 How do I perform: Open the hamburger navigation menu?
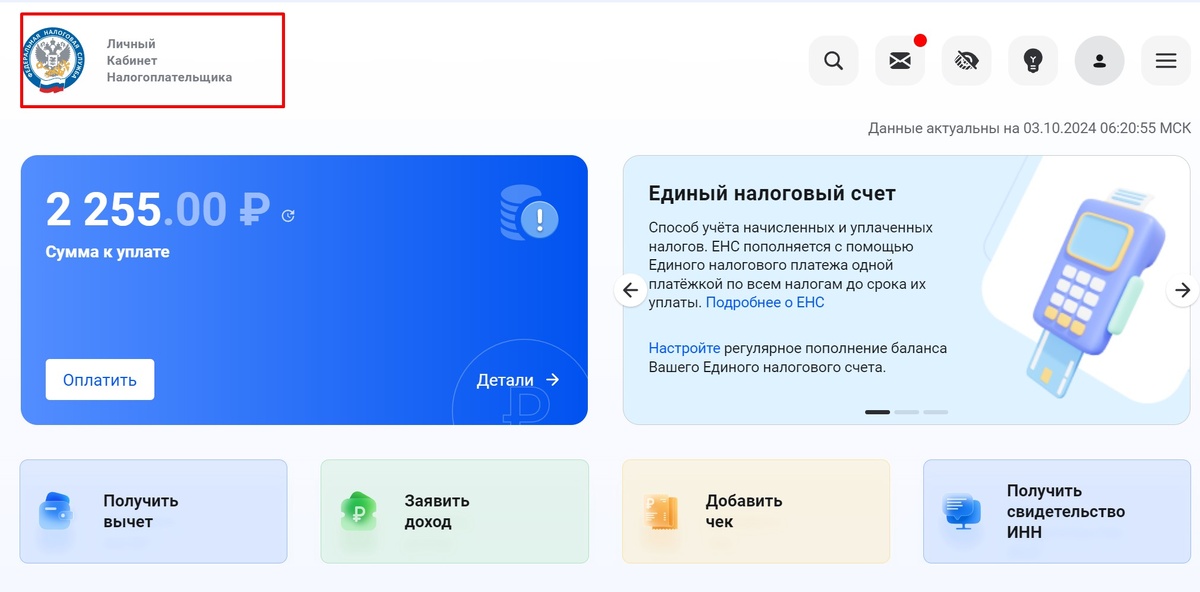(1166, 61)
